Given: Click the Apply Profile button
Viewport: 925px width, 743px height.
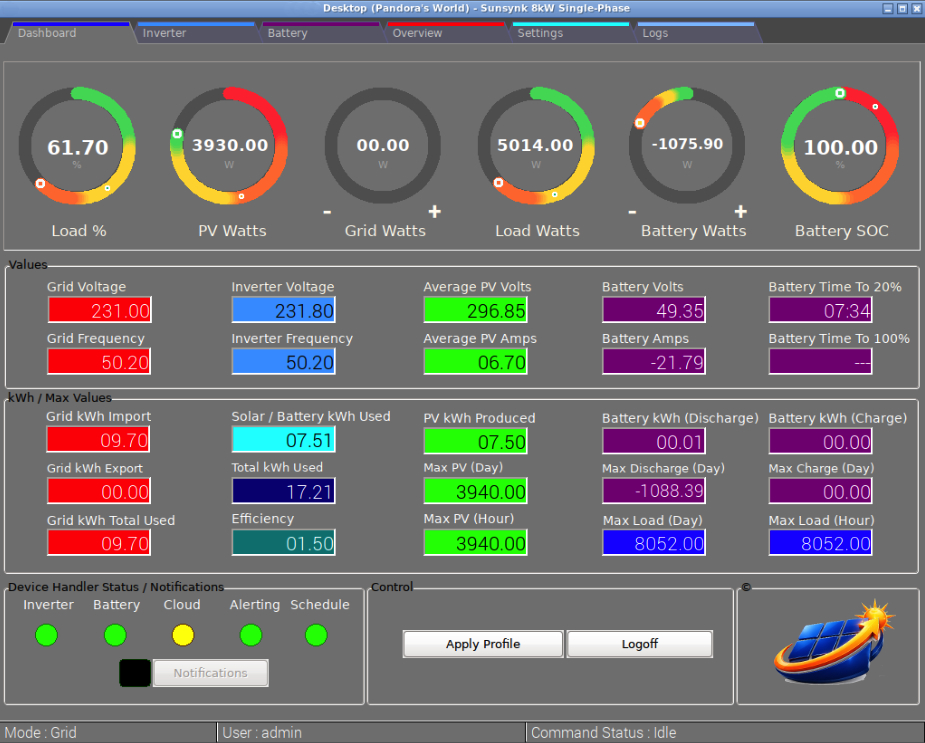Looking at the screenshot, I should 483,644.
